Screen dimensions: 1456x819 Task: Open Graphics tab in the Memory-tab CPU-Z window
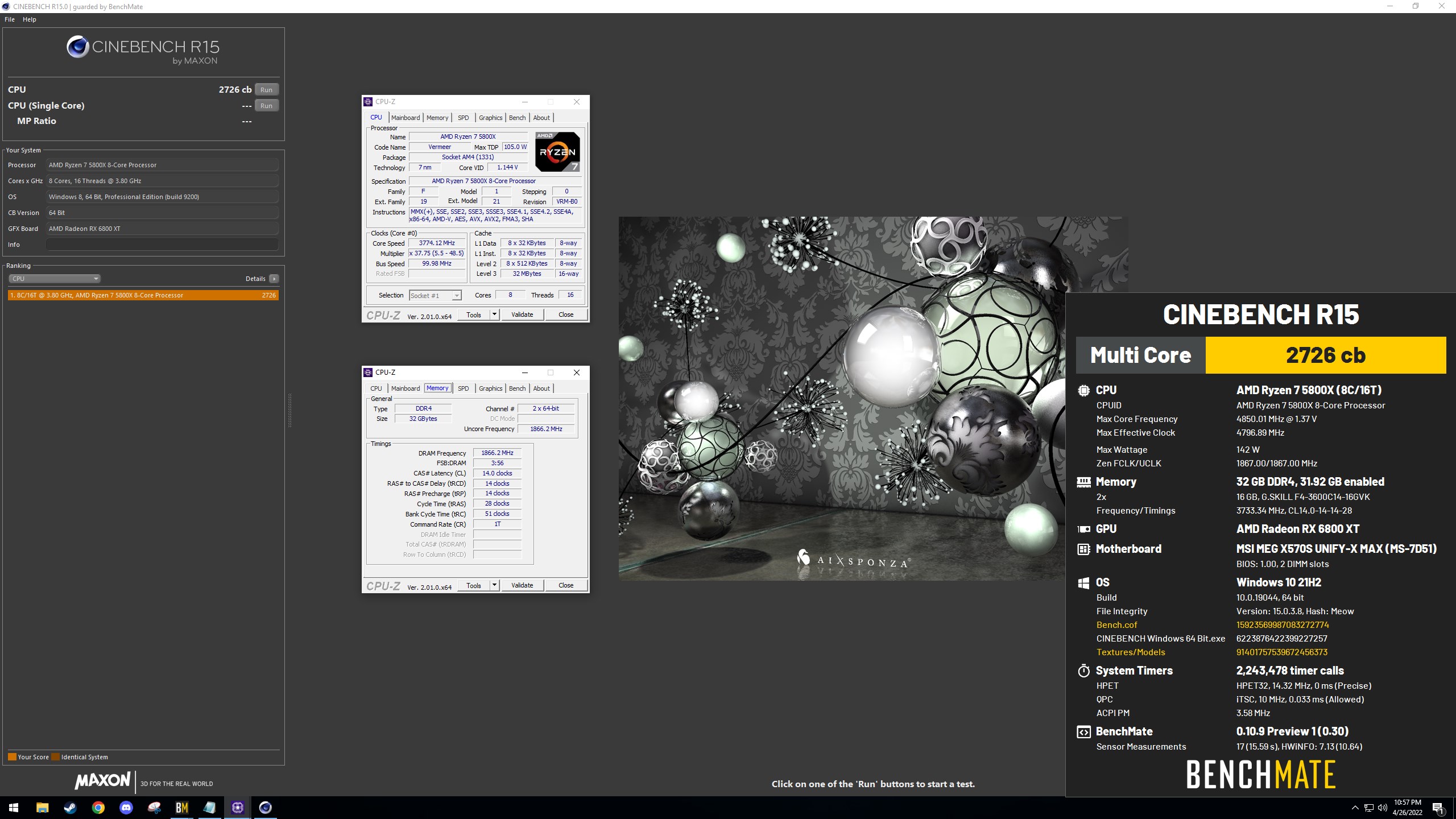point(490,388)
